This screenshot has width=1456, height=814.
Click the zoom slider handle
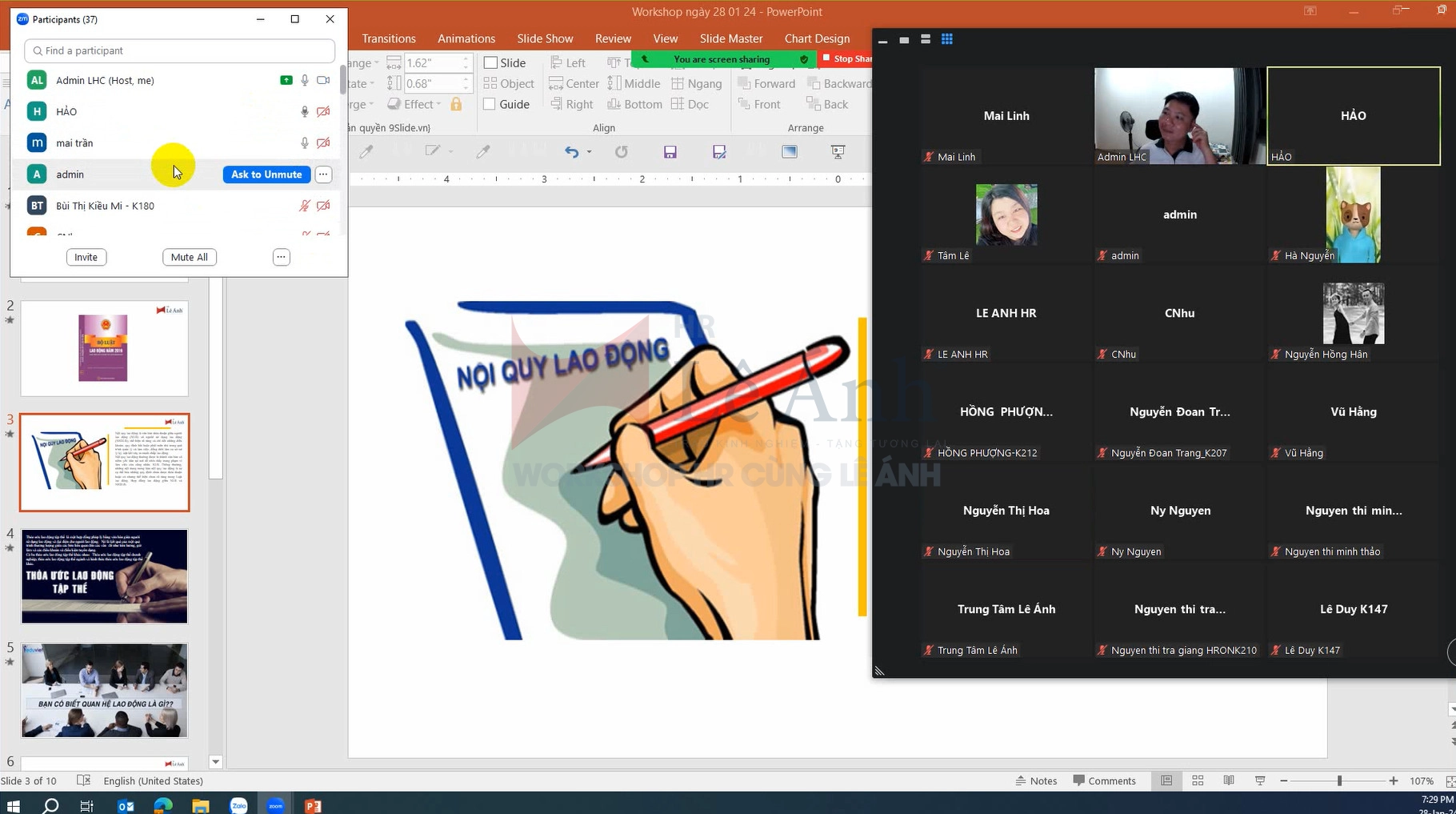point(1339,780)
